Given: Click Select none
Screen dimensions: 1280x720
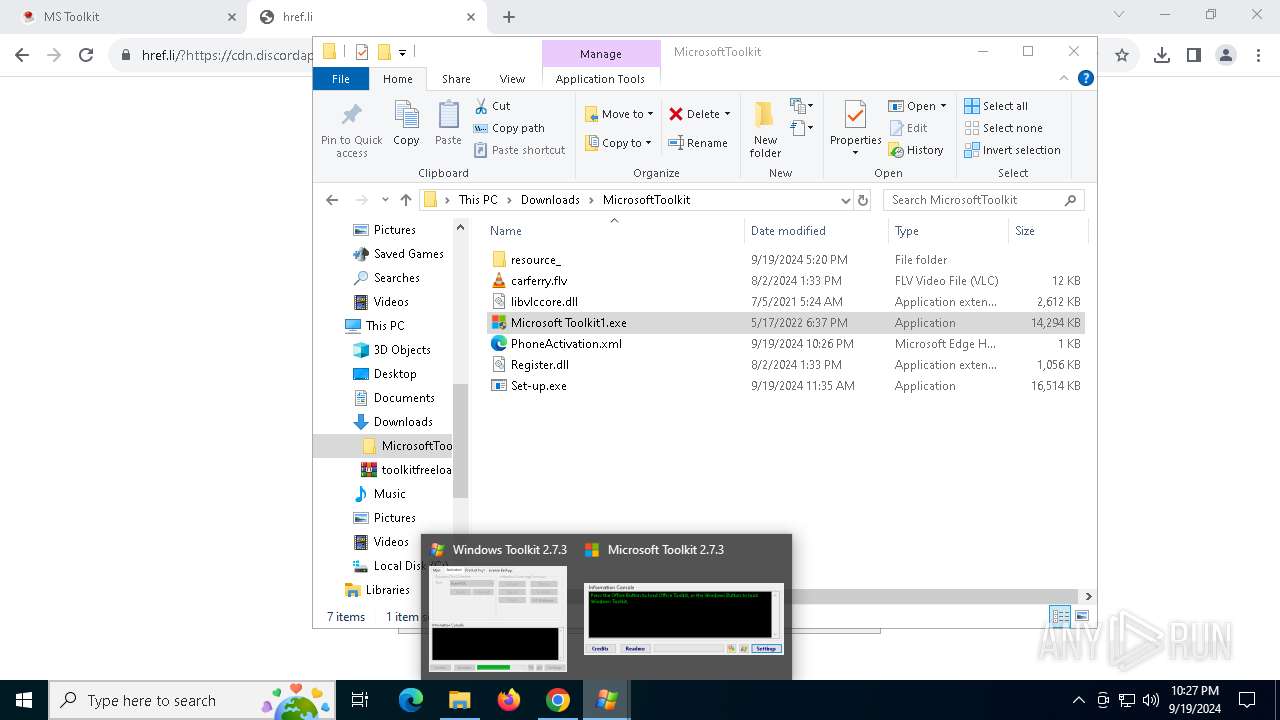Looking at the screenshot, I should point(1003,128).
